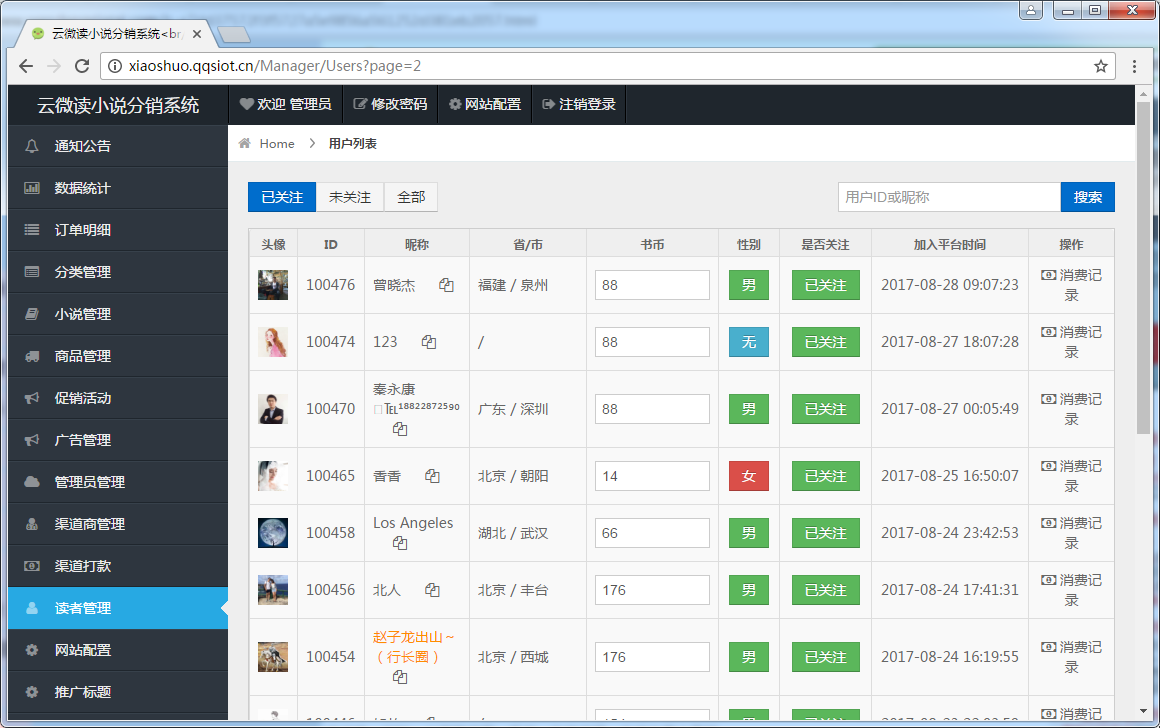Click 欢迎 管理员 in top bar
Image resolution: width=1160 pixels, height=728 pixels.
click(286, 104)
